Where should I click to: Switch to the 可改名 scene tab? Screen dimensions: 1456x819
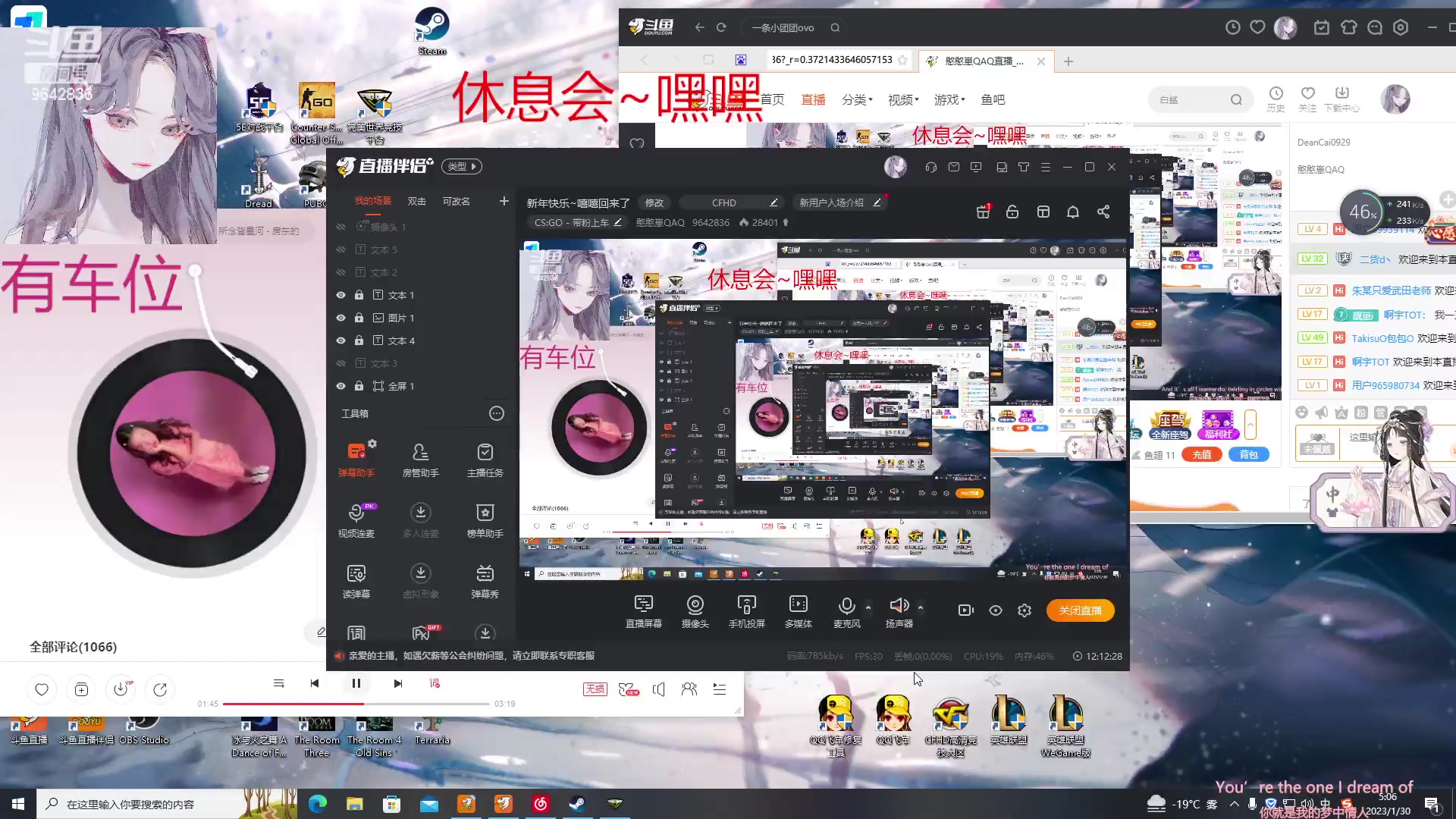coord(457,201)
